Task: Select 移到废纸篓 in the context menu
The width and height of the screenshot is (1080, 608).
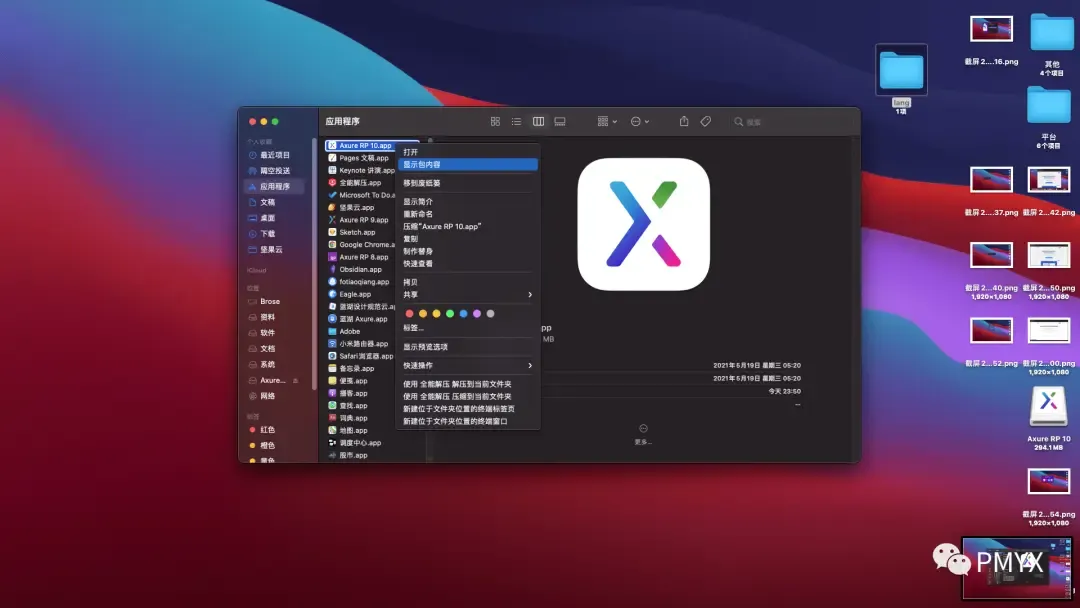Action: [x=430, y=184]
